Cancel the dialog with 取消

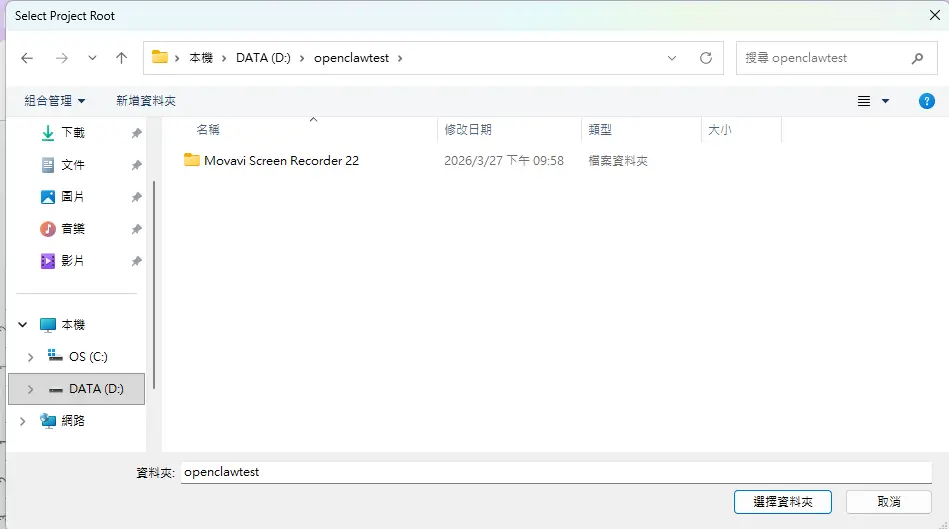888,502
